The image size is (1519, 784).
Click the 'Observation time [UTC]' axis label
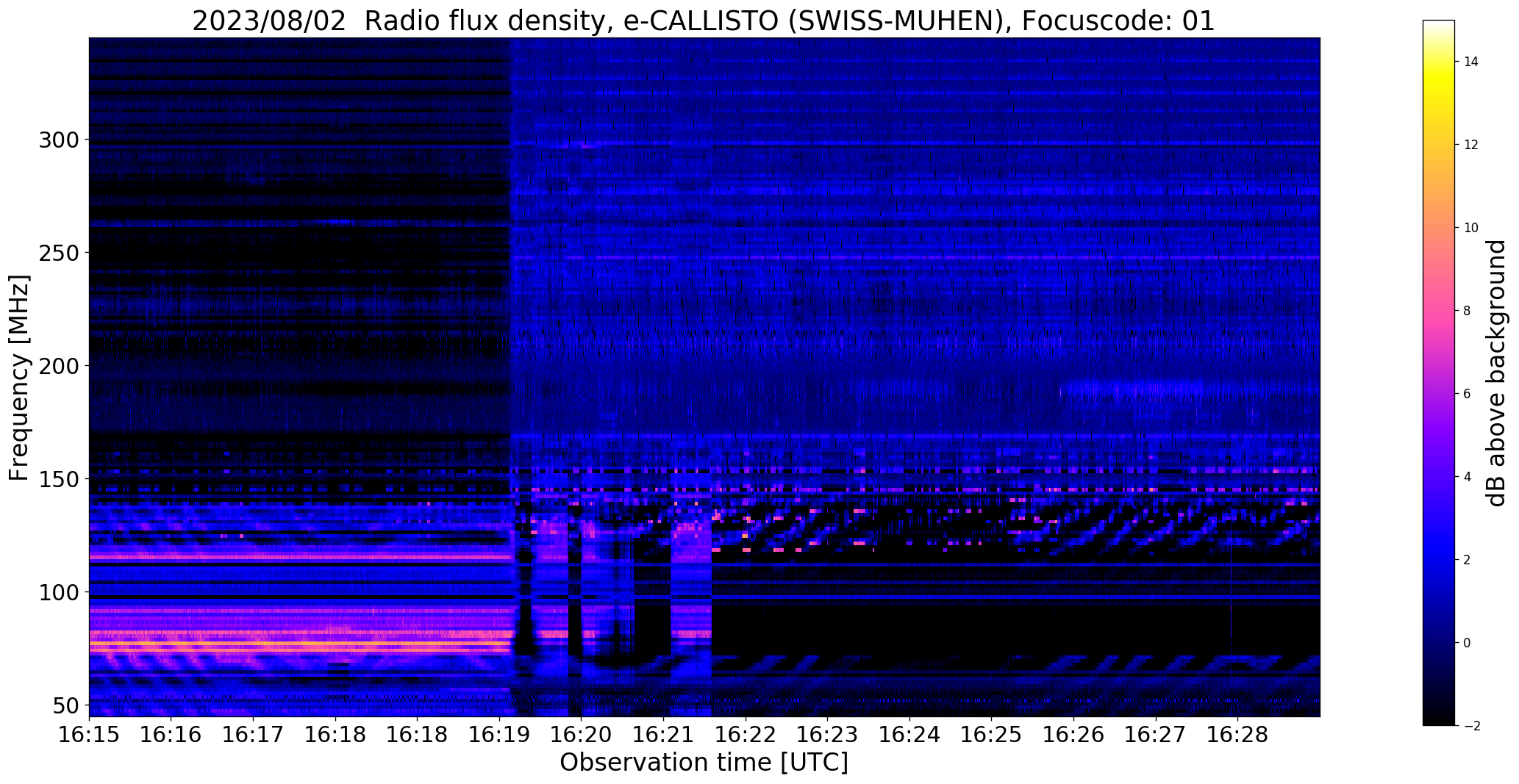[x=704, y=763]
